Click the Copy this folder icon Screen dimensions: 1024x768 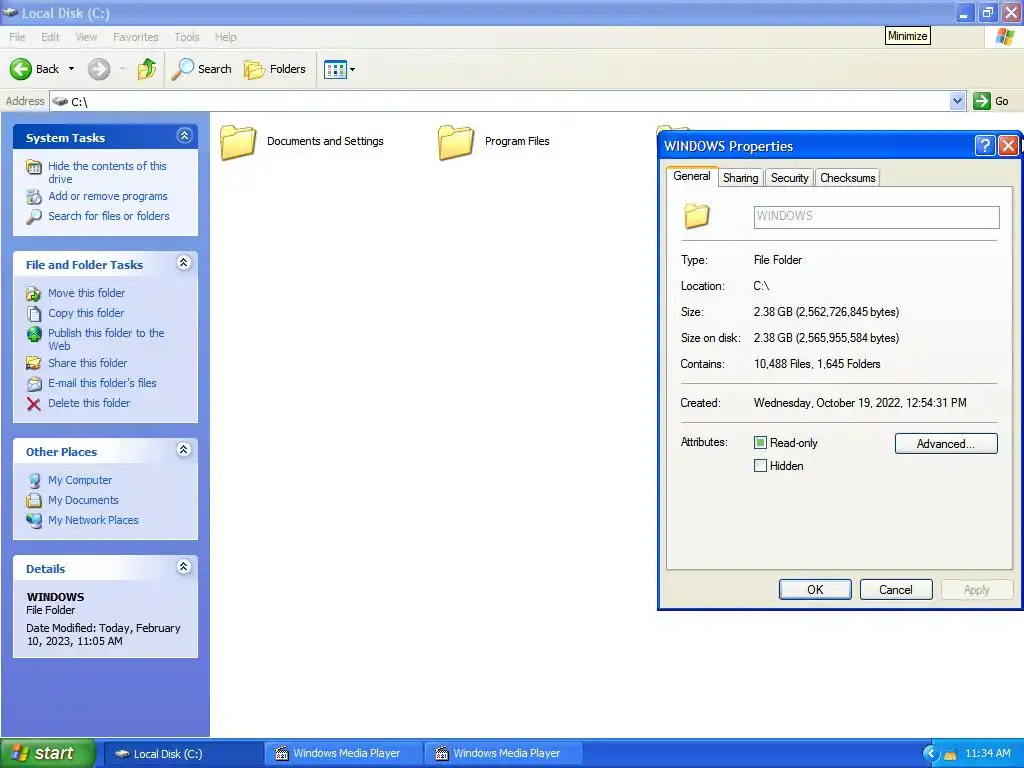tap(34, 313)
